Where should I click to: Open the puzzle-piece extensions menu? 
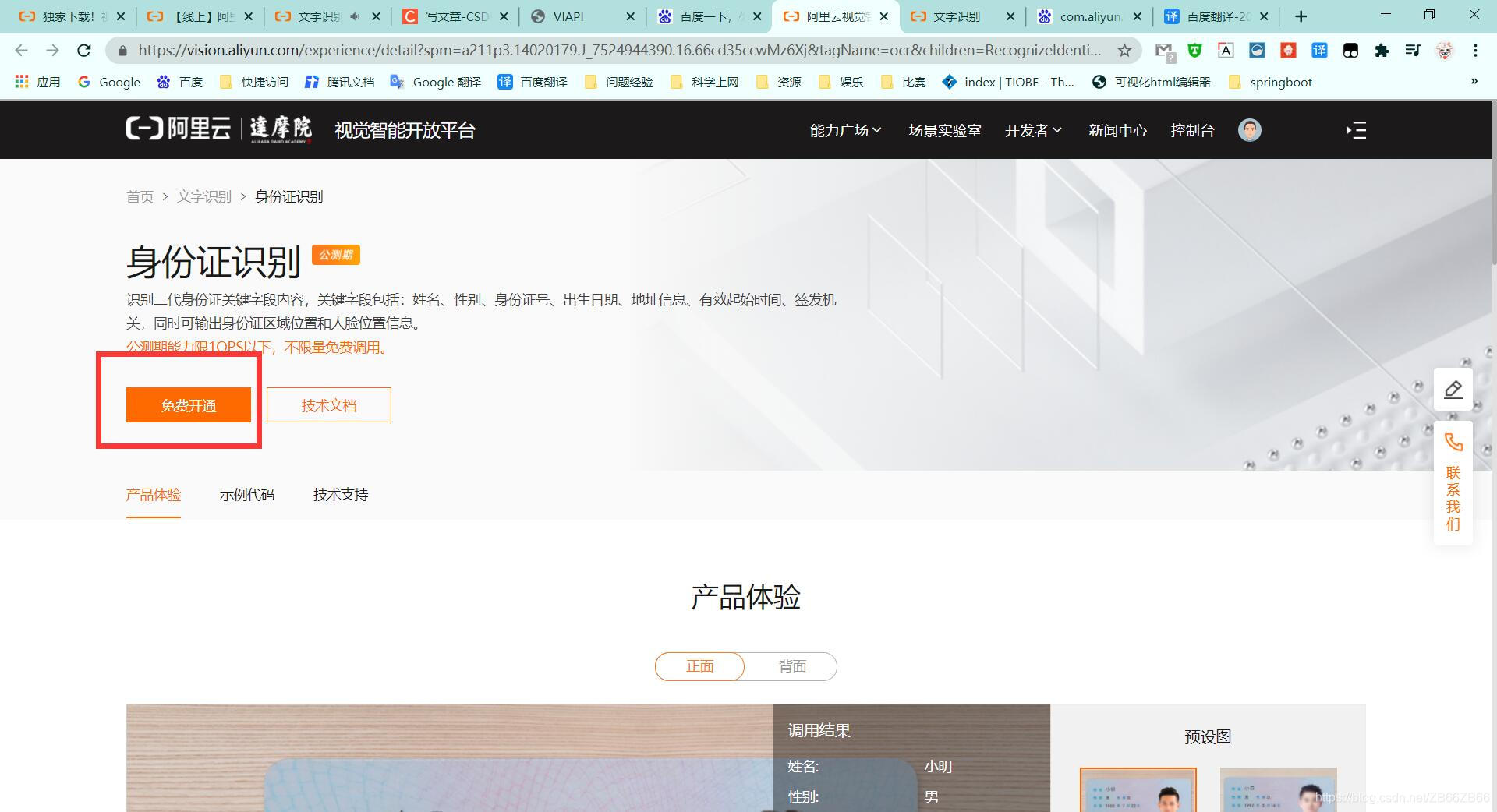(1382, 51)
